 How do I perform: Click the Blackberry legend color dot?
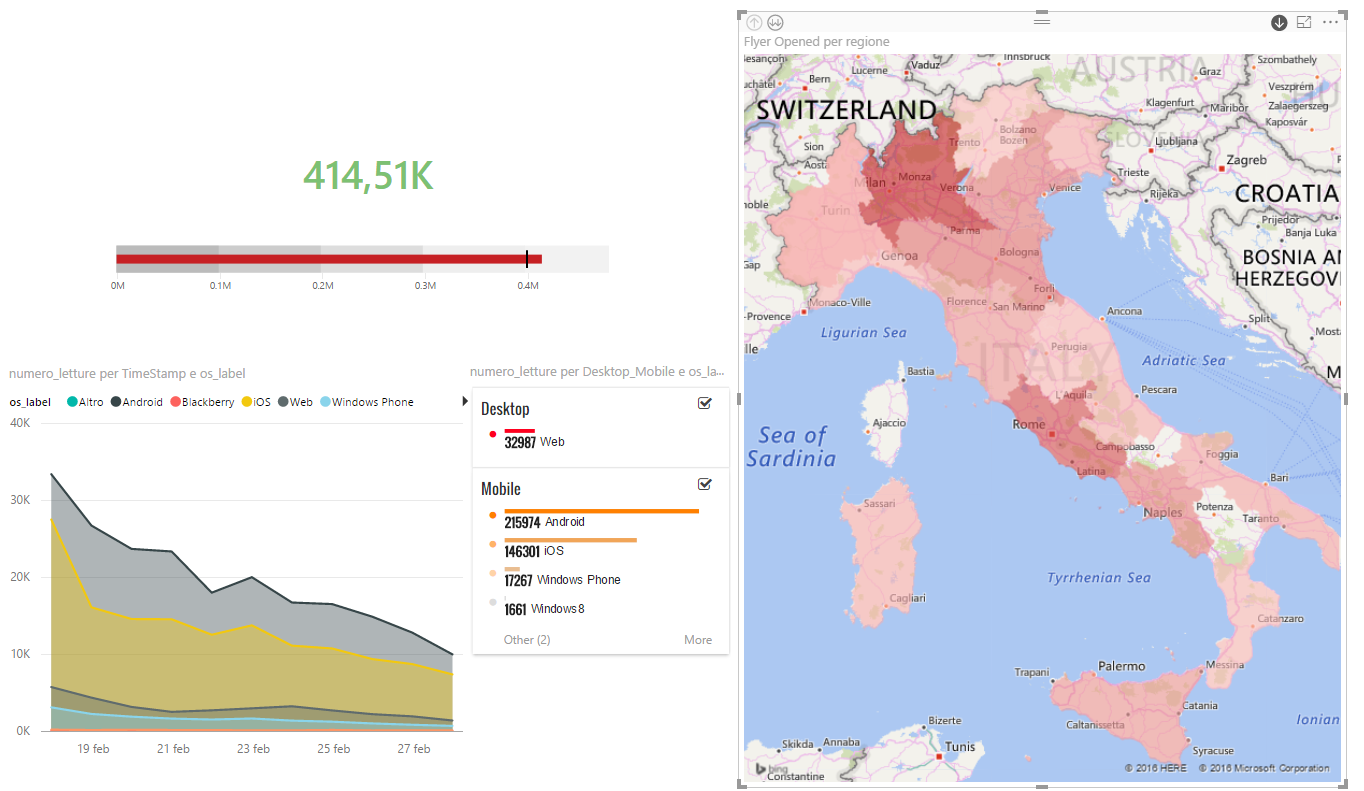coord(175,402)
